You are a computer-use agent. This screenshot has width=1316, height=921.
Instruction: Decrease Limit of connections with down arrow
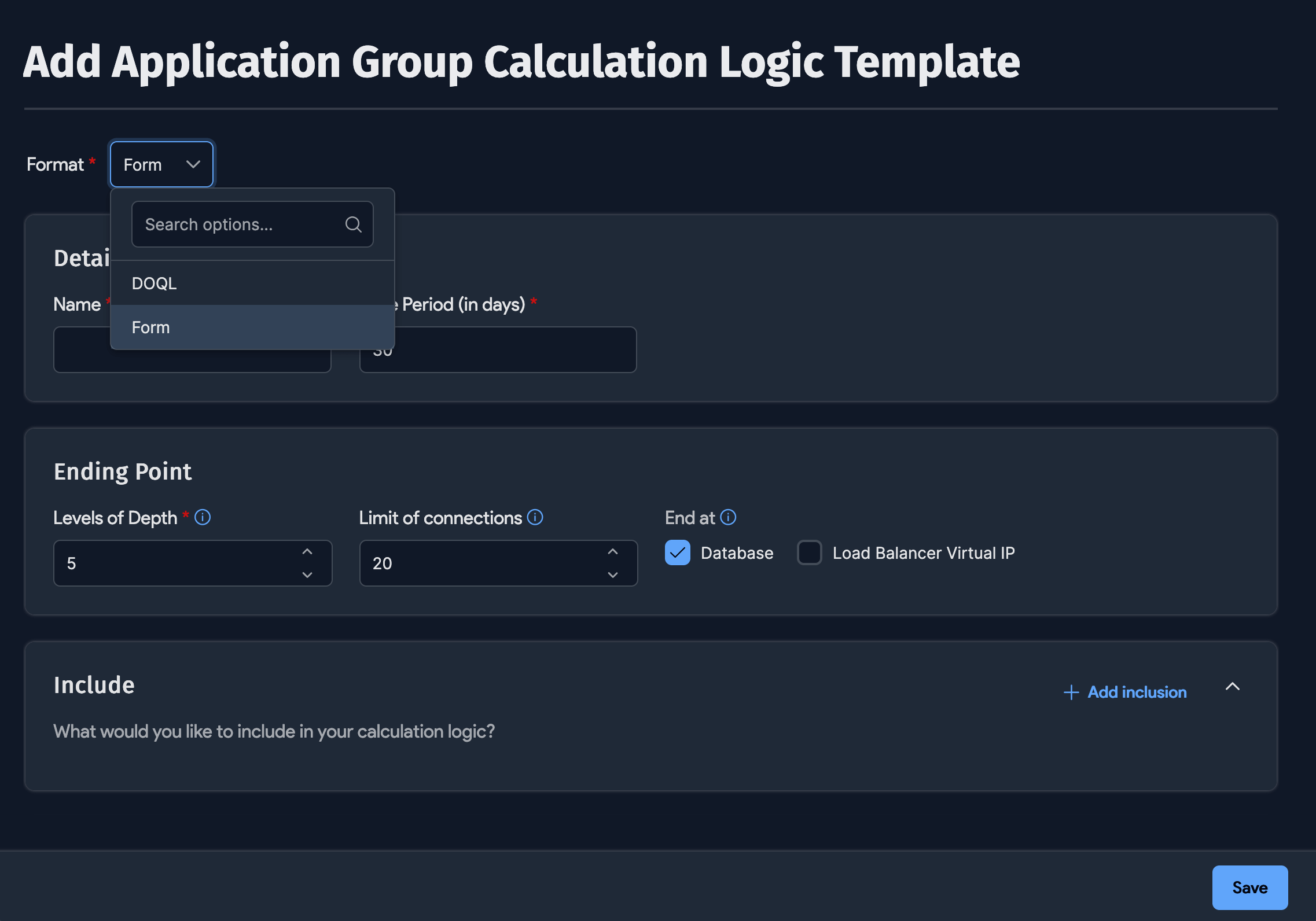click(613, 575)
